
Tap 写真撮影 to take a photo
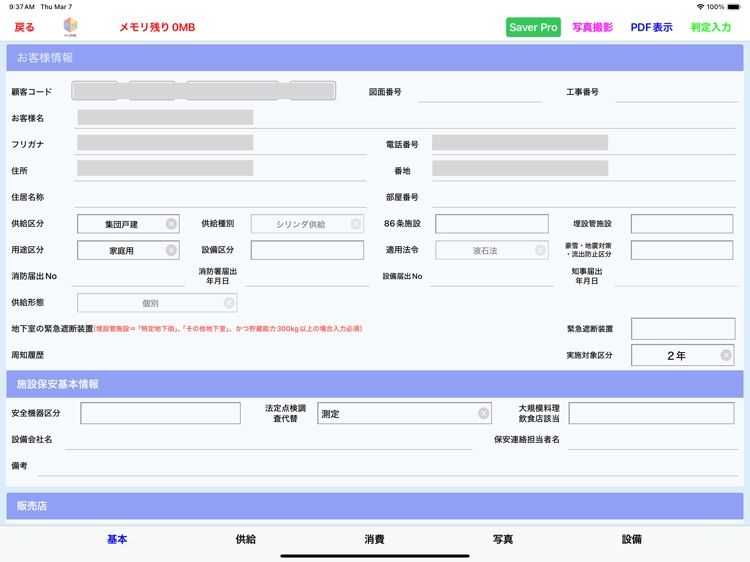(592, 27)
